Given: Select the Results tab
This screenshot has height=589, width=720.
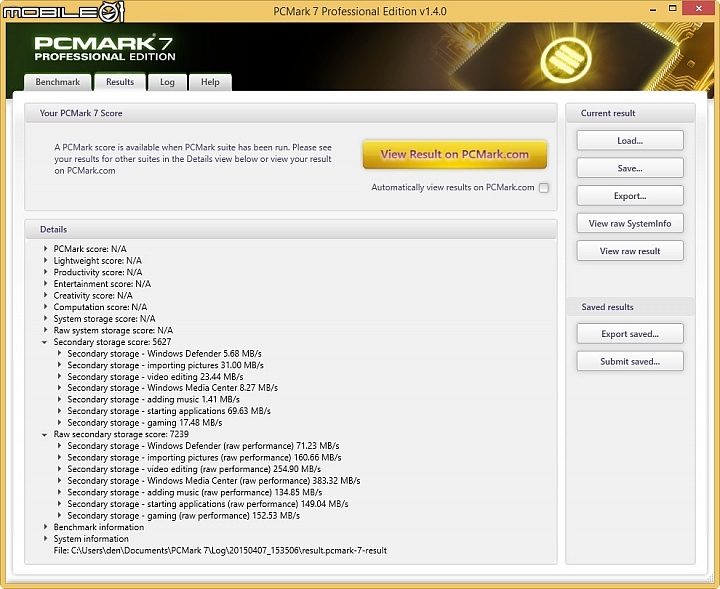Looking at the screenshot, I should (x=120, y=82).
